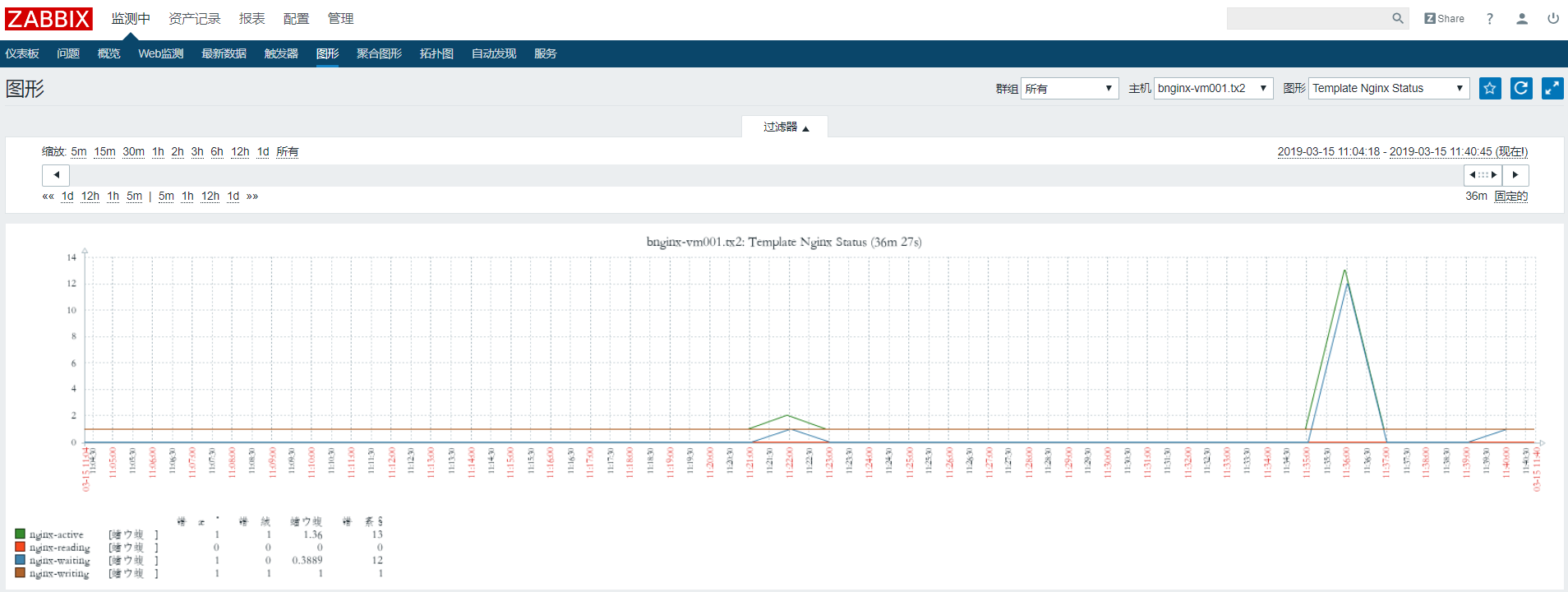Zoom to 1d in 缩放 row
The width and height of the screenshot is (1568, 592).
[263, 151]
